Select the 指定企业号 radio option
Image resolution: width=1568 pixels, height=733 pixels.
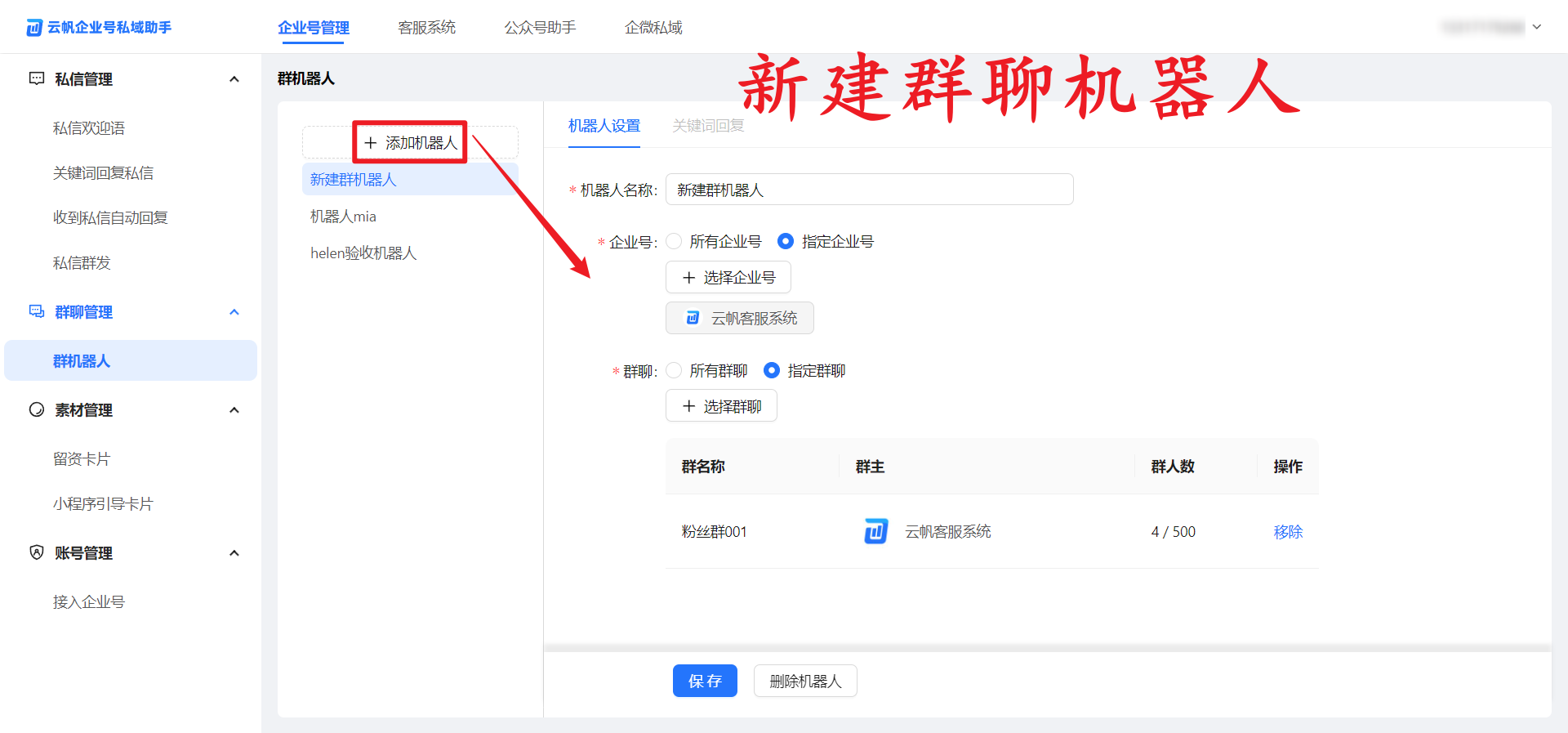pyautogui.click(x=786, y=241)
